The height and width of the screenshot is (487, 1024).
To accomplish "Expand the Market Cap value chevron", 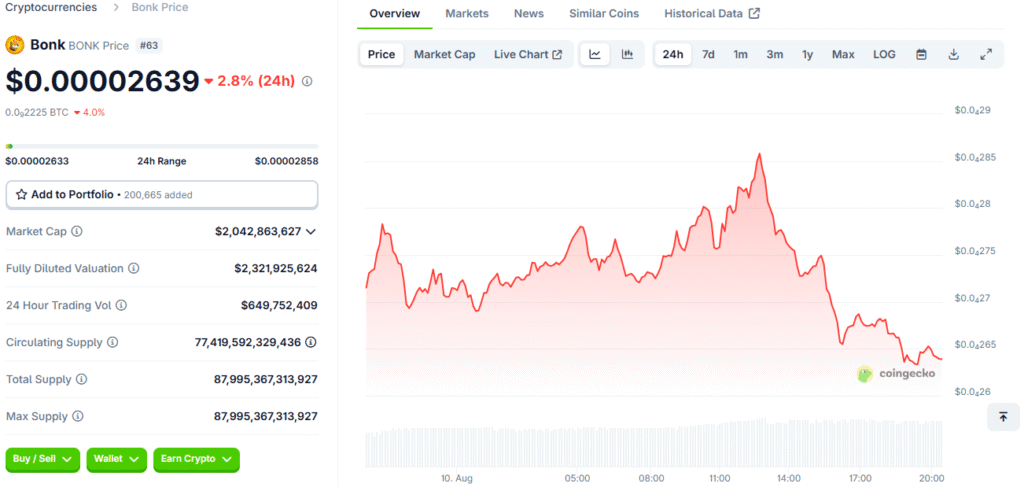I will point(311,231).
